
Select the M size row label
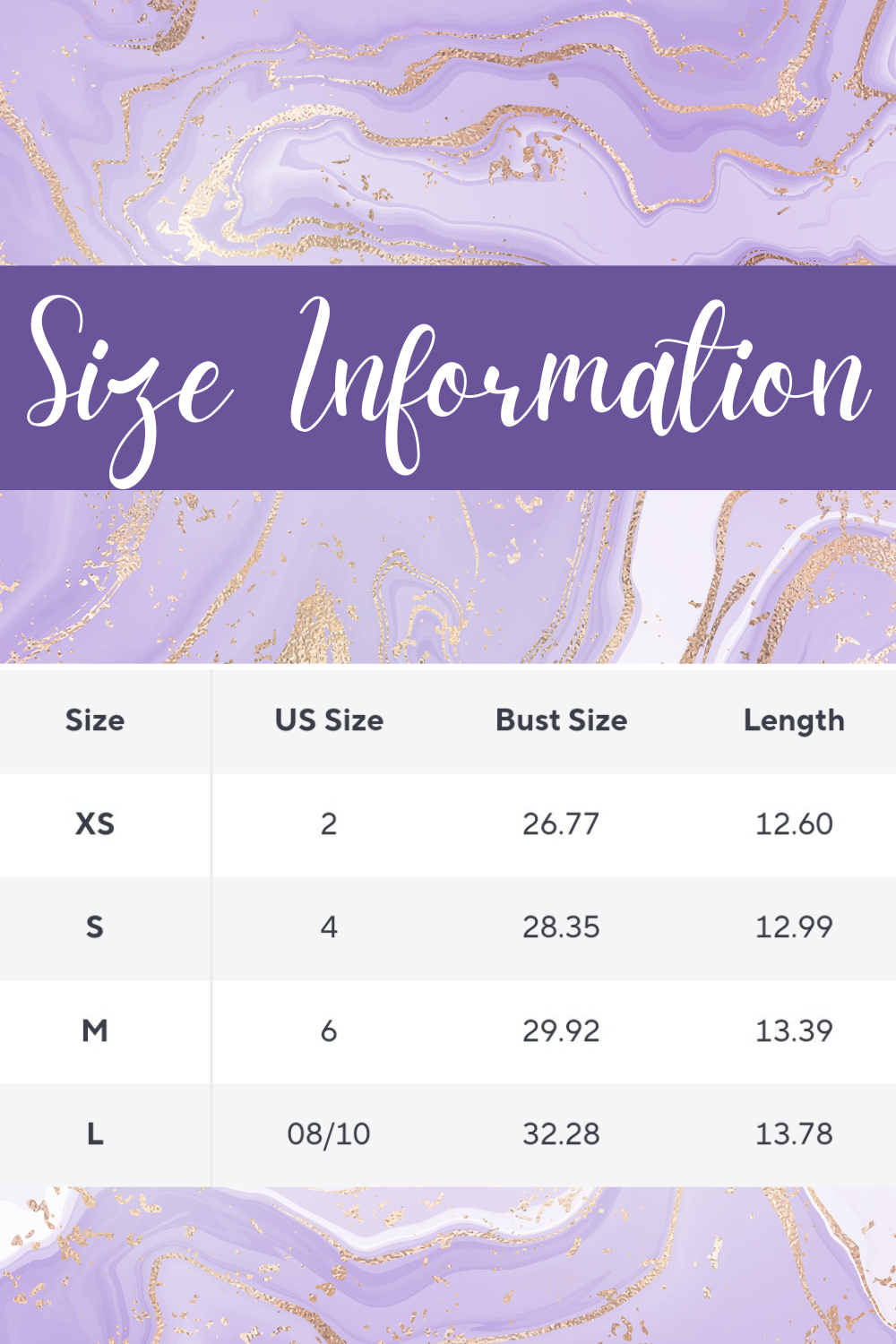pos(95,1031)
